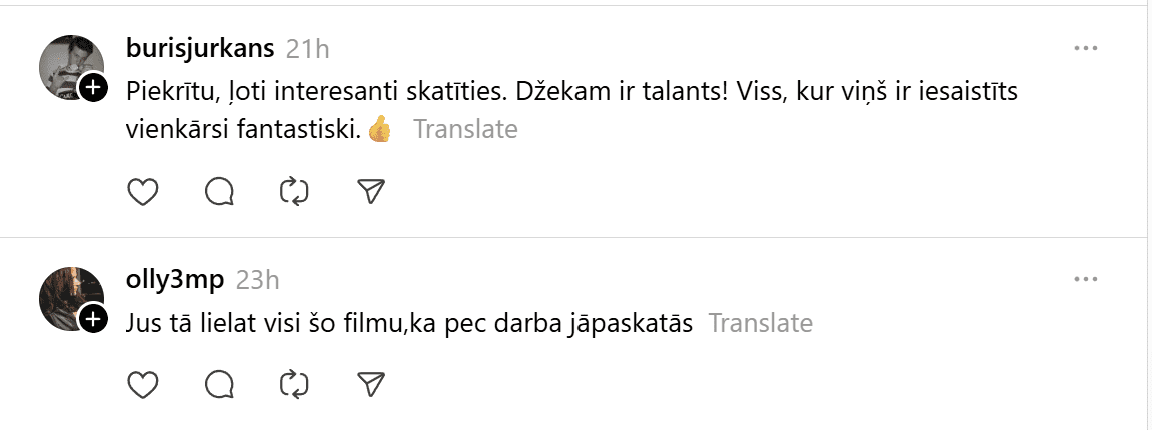Follow olly3mp via avatar plus badge

[x=93, y=319]
